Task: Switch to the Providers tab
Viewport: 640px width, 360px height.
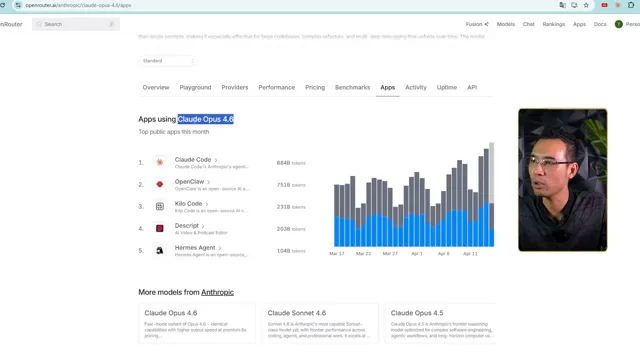Action: [235, 87]
